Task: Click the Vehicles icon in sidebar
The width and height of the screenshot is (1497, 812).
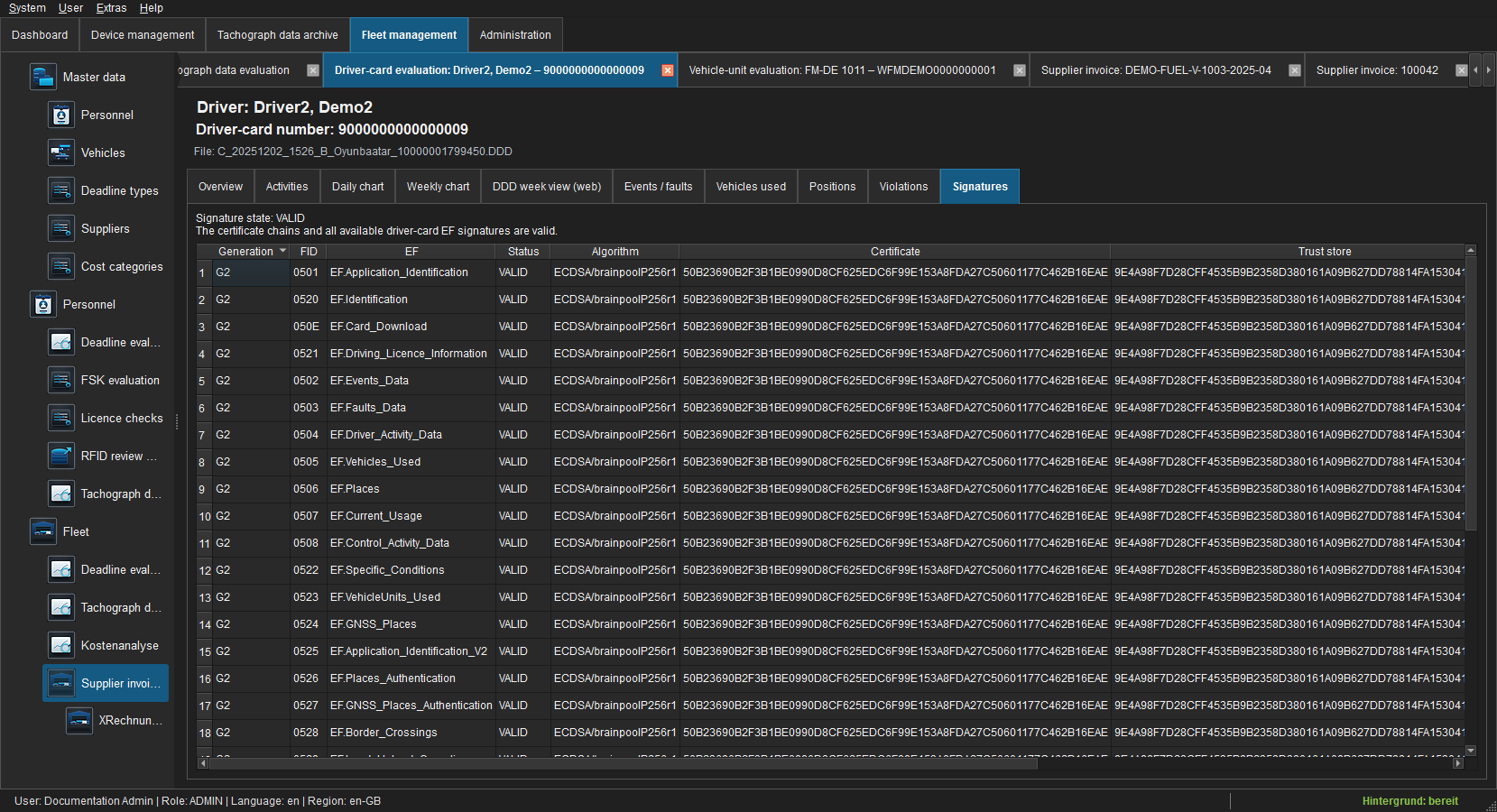Action: [x=60, y=152]
